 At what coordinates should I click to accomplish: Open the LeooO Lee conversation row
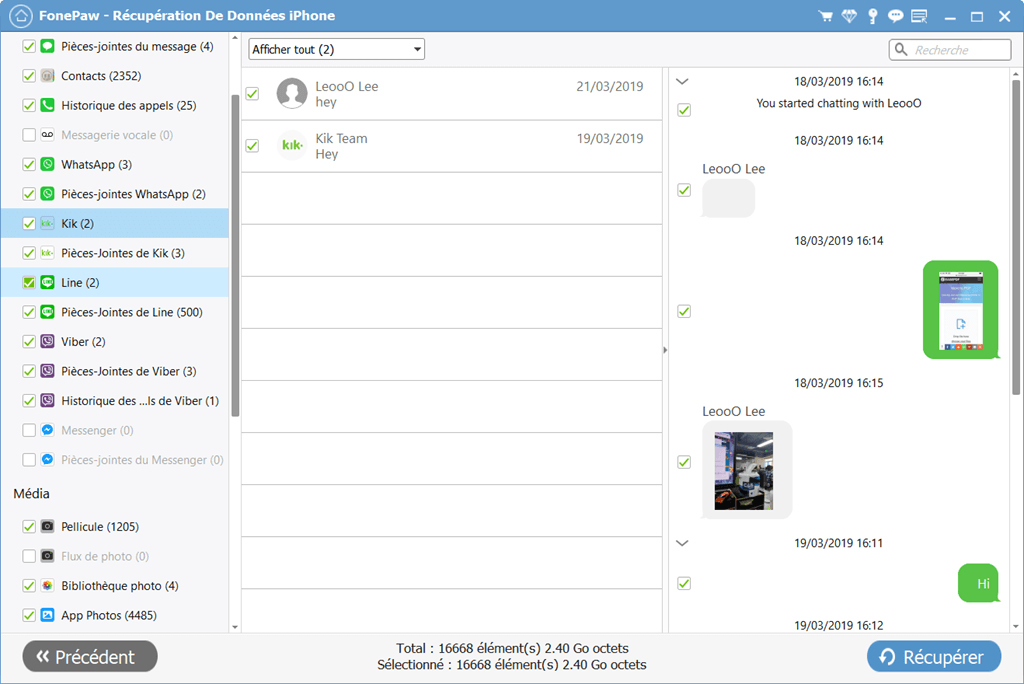[452, 94]
